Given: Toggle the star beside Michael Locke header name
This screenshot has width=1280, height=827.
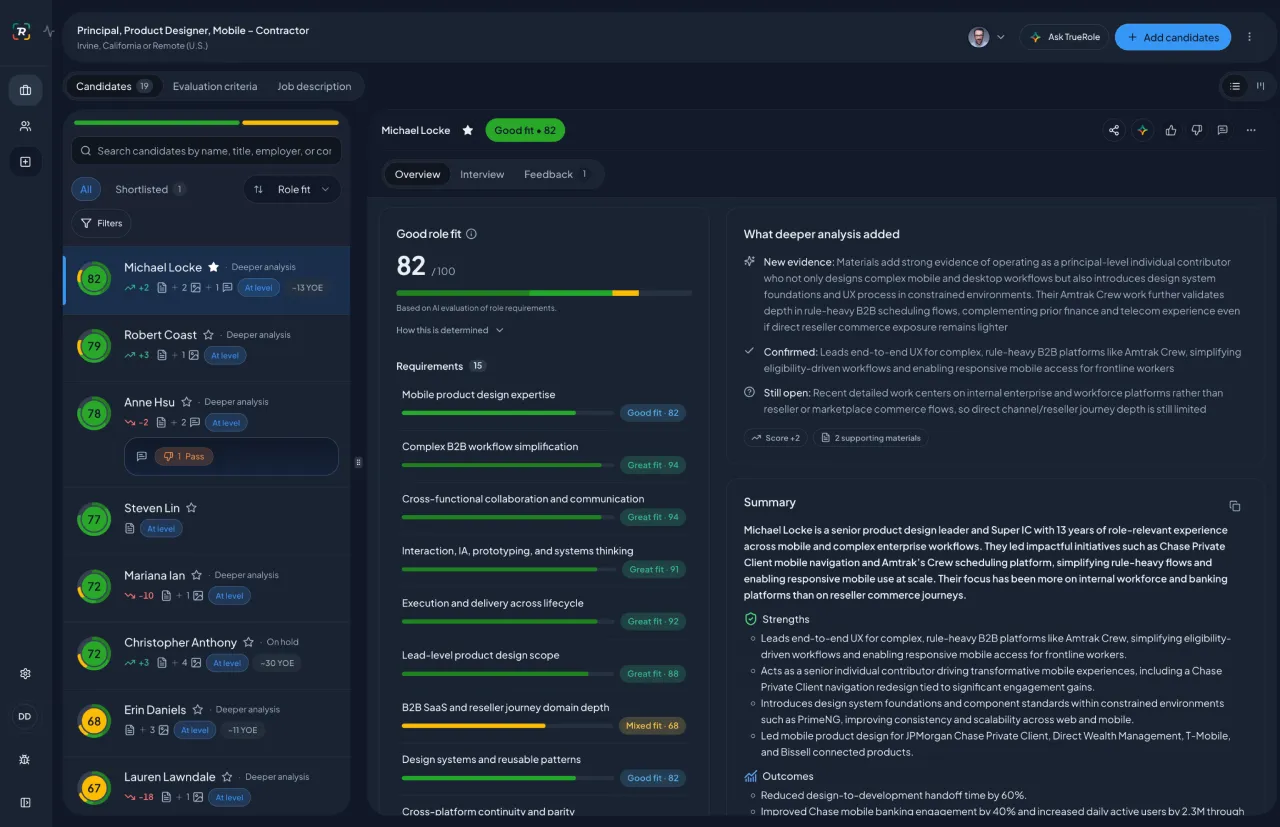Looking at the screenshot, I should [x=467, y=130].
